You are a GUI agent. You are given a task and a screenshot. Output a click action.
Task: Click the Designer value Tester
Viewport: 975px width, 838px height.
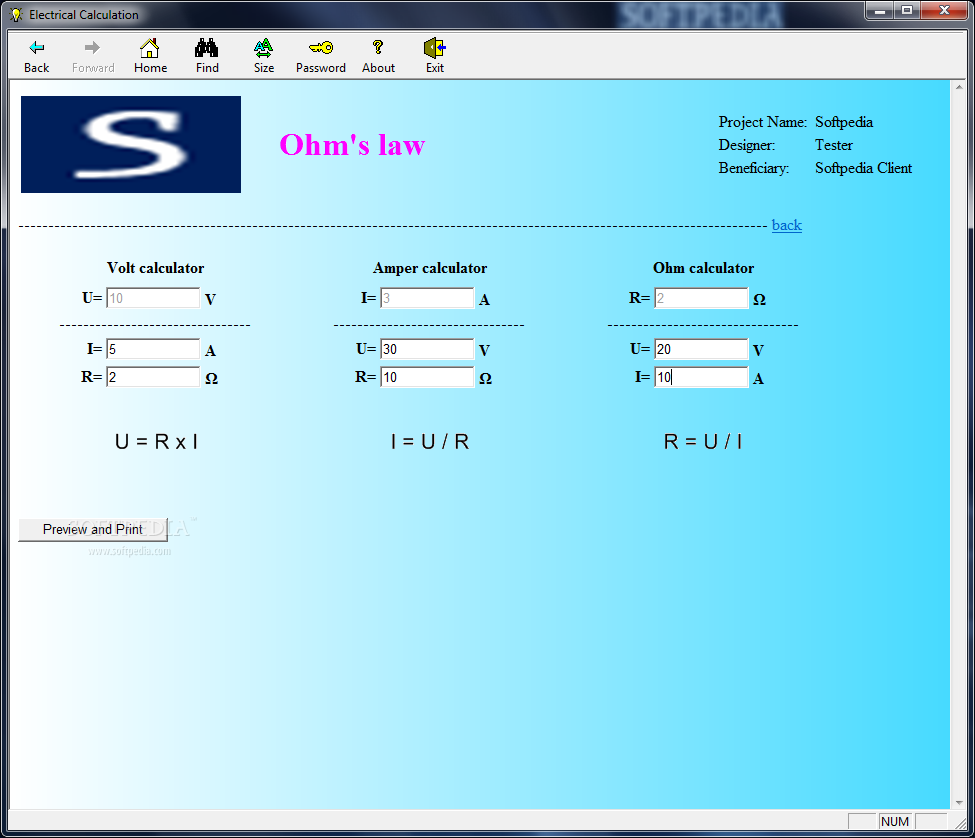tap(834, 145)
